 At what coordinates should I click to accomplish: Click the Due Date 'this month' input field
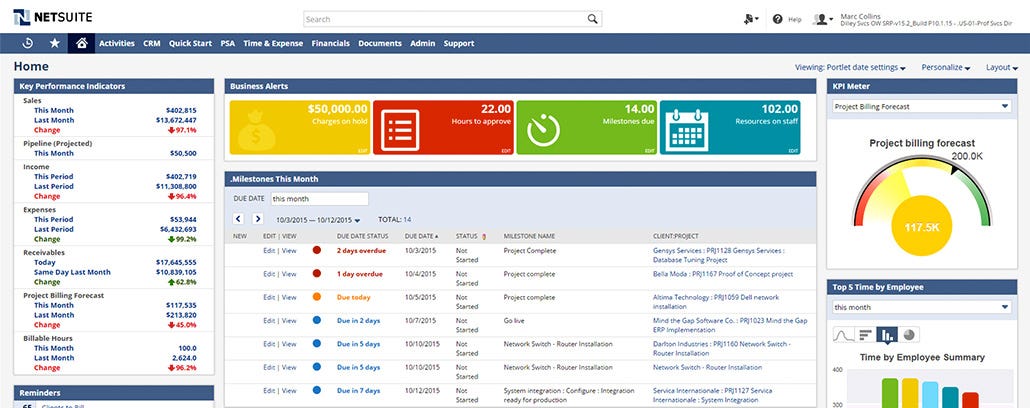click(x=319, y=198)
